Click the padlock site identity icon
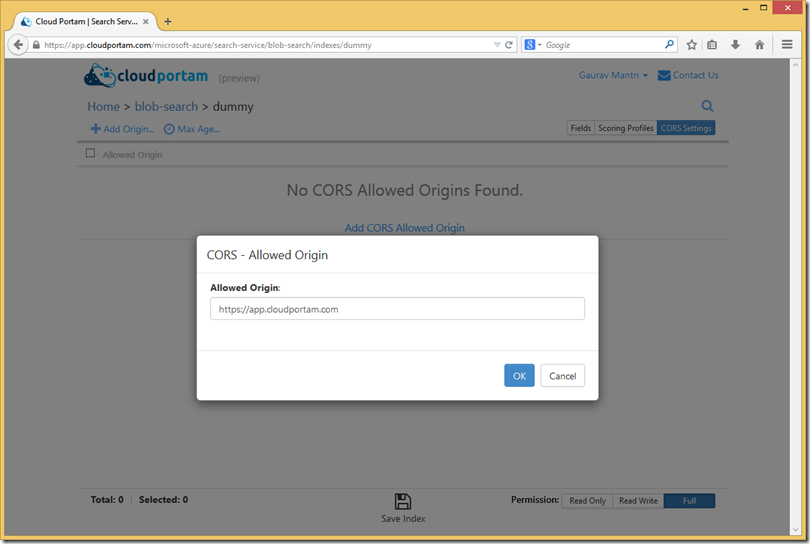810x544 pixels. click(36, 45)
